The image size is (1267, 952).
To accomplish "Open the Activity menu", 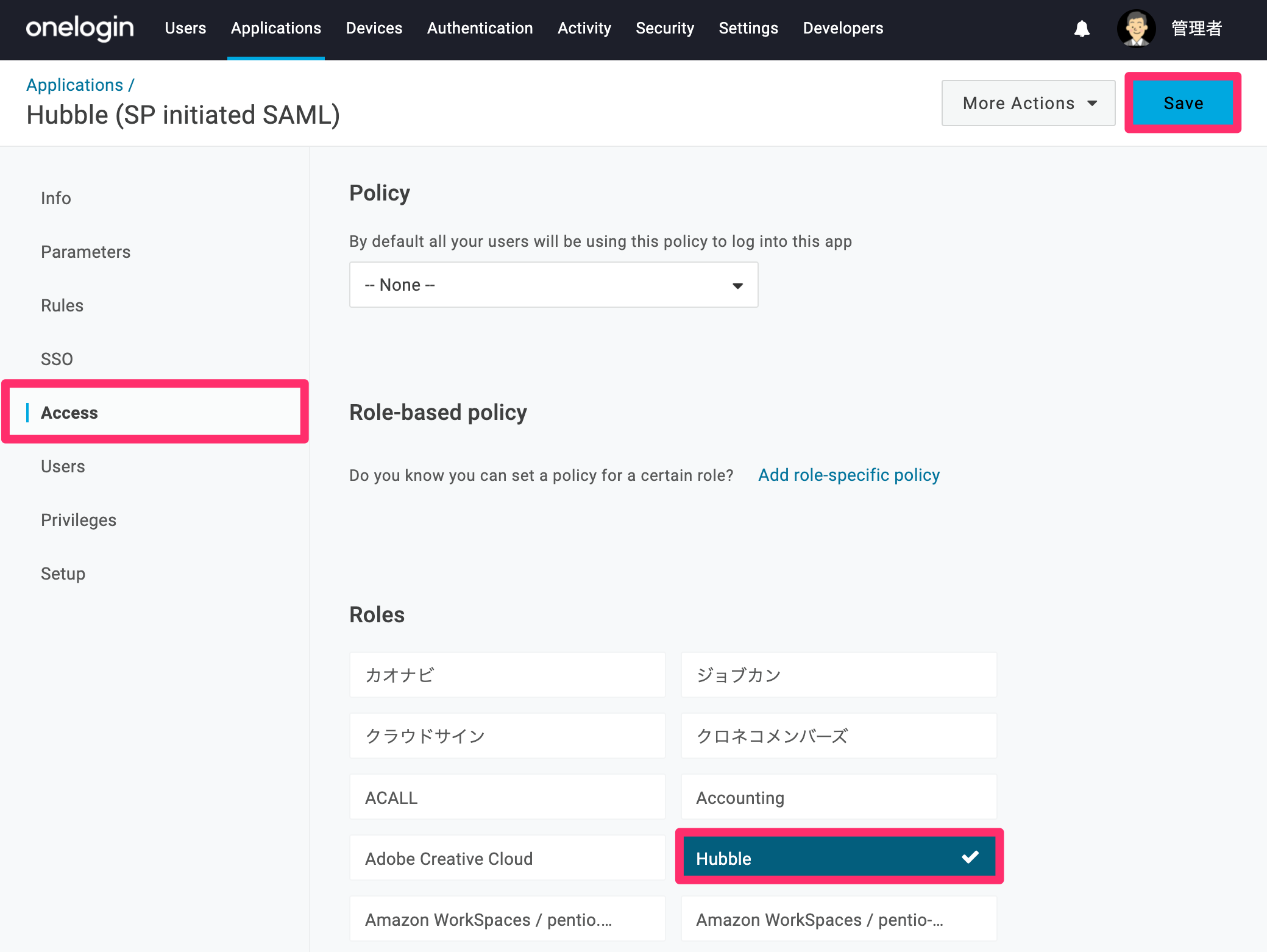I will pyautogui.click(x=584, y=28).
